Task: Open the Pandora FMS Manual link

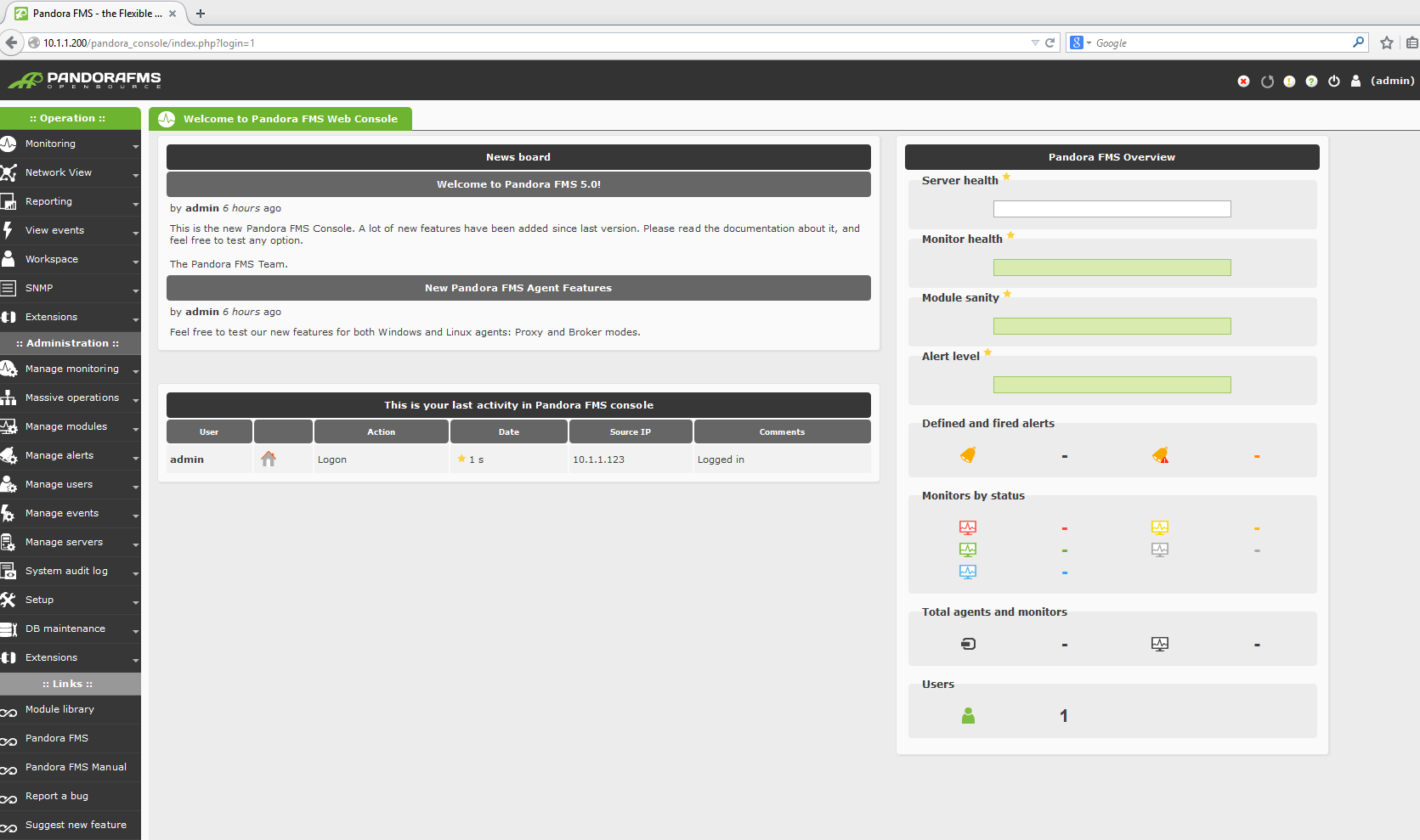Action: 76,767
